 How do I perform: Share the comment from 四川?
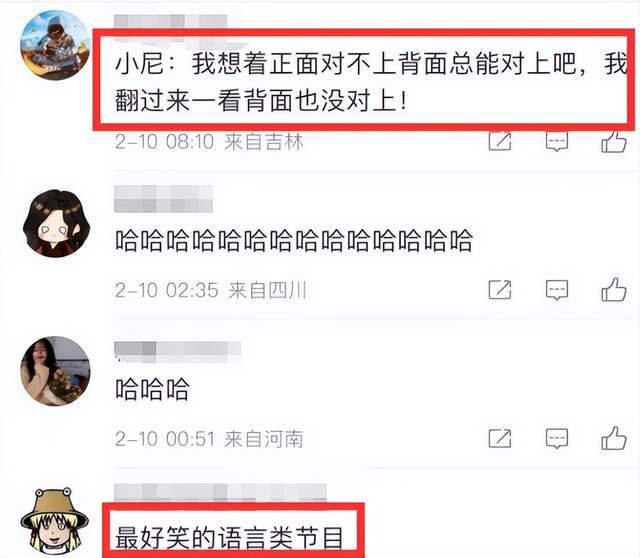tap(500, 290)
